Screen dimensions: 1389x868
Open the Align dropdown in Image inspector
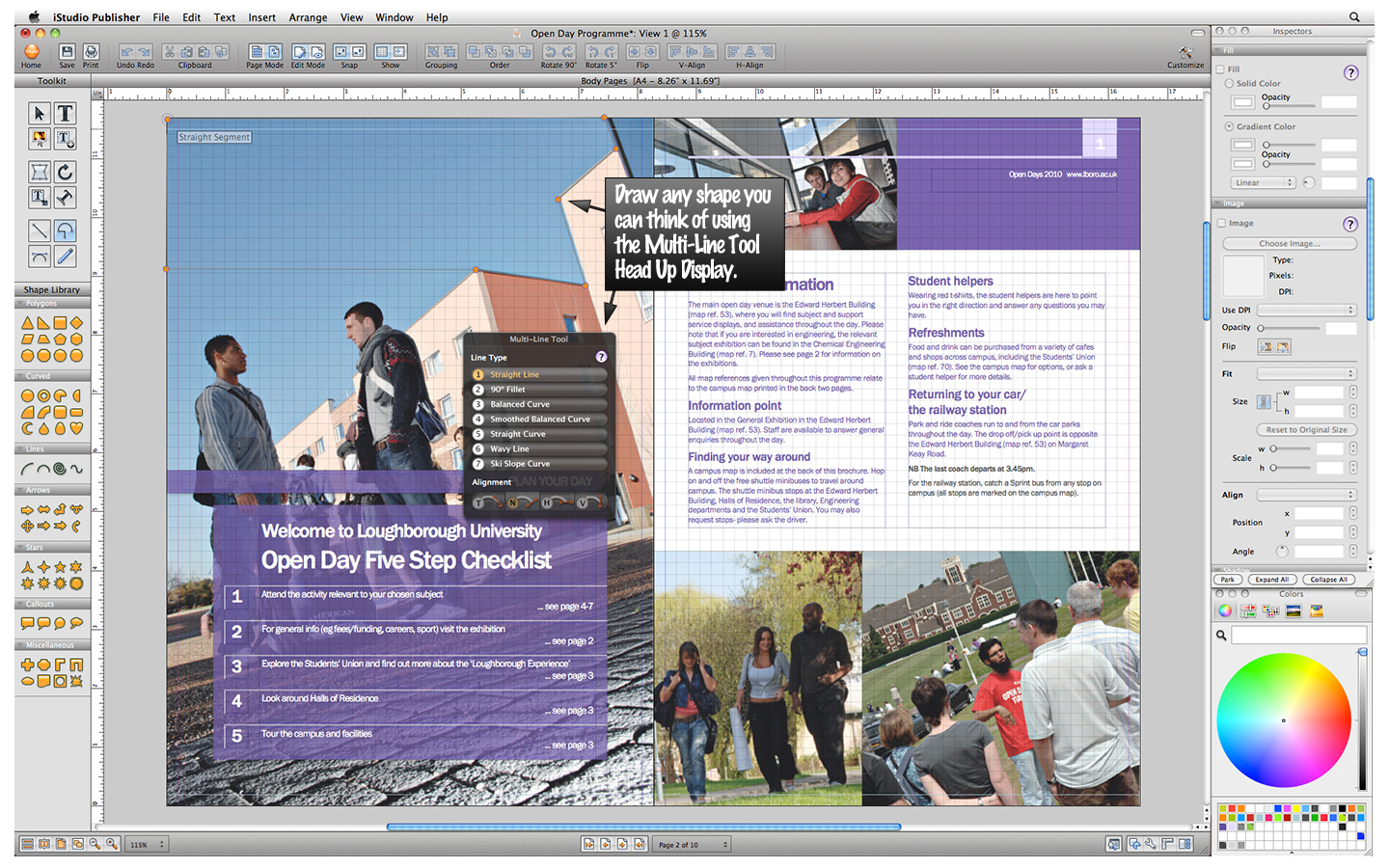(x=1307, y=495)
